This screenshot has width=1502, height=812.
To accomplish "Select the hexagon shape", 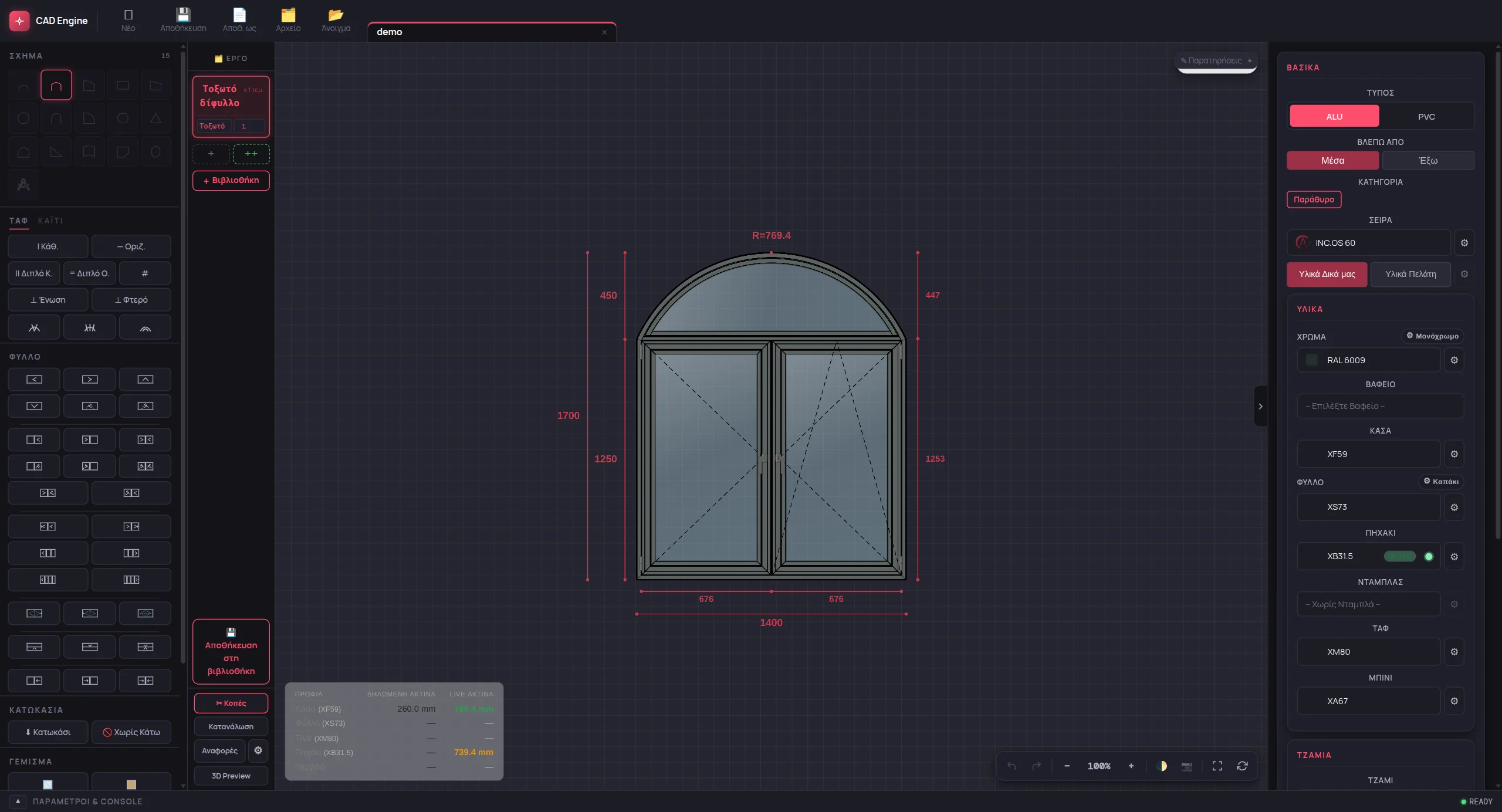I will [x=123, y=119].
